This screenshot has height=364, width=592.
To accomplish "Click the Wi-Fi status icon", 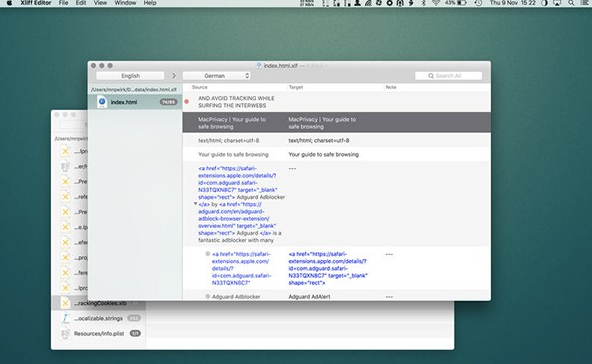I will (436, 3).
